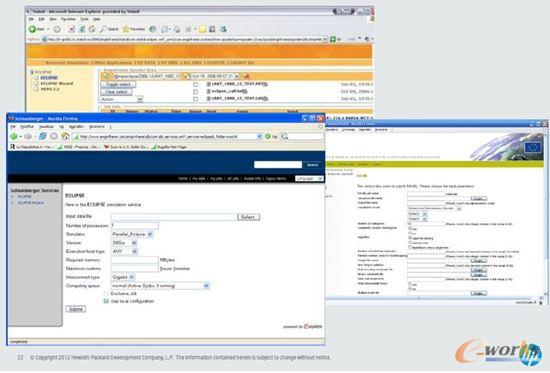550x373 pixels.
Task: Open the Interconnect type Gigabit dropdown
Action: pos(123,277)
